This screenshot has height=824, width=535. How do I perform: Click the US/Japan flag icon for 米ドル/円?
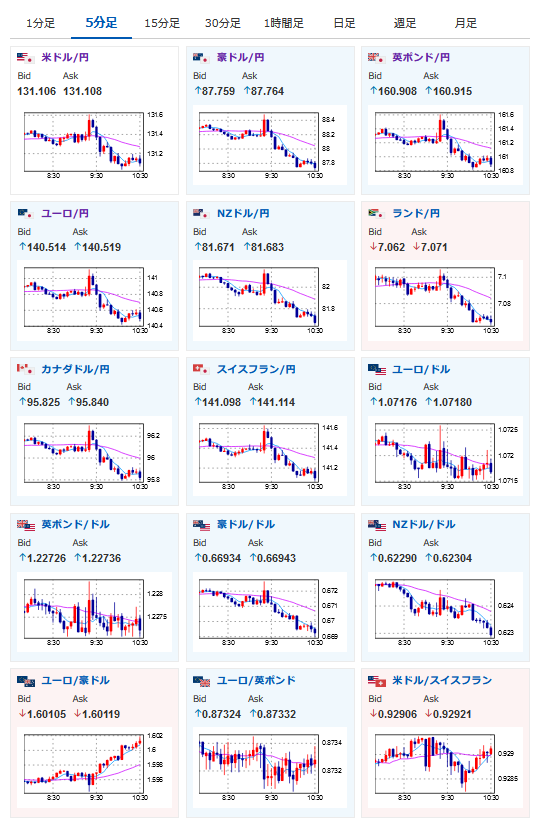coord(25,57)
